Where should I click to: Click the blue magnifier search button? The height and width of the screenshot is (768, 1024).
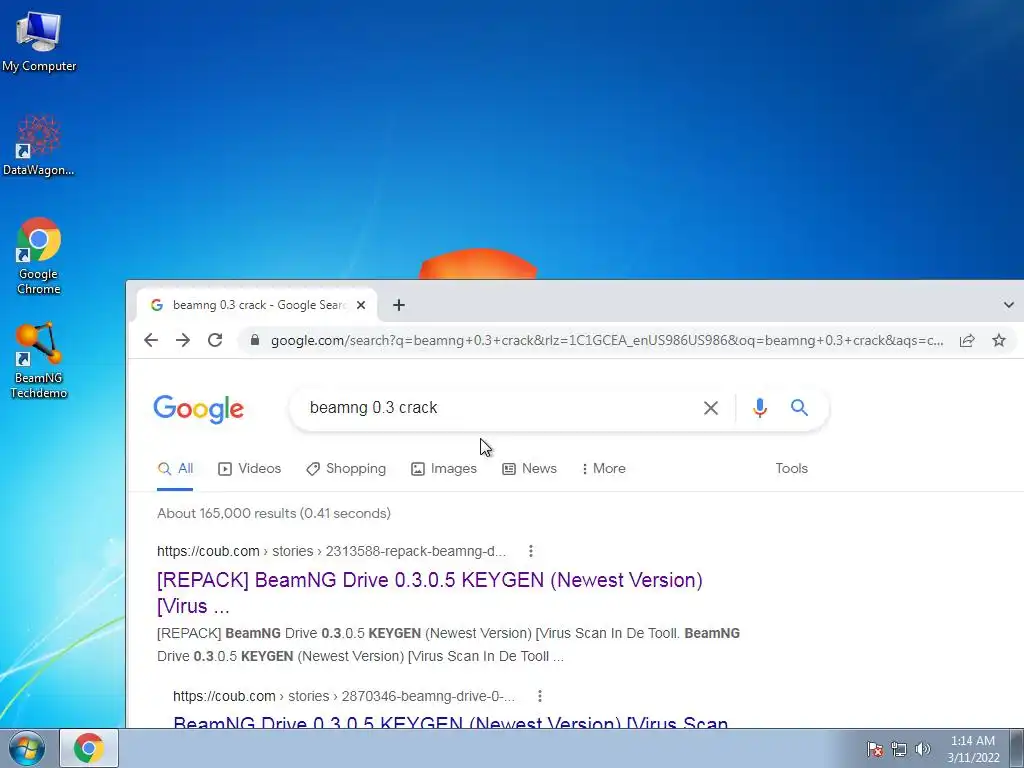[x=799, y=408]
